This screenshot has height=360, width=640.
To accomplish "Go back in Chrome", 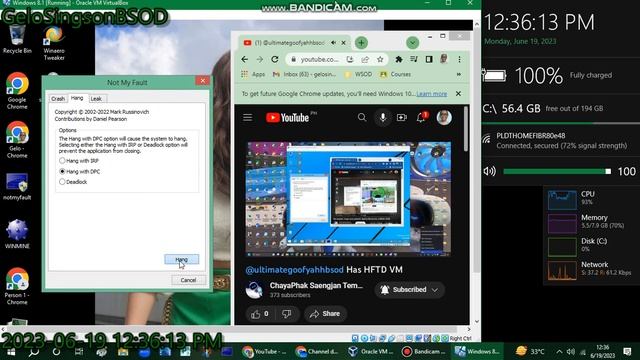I will tap(244, 60).
